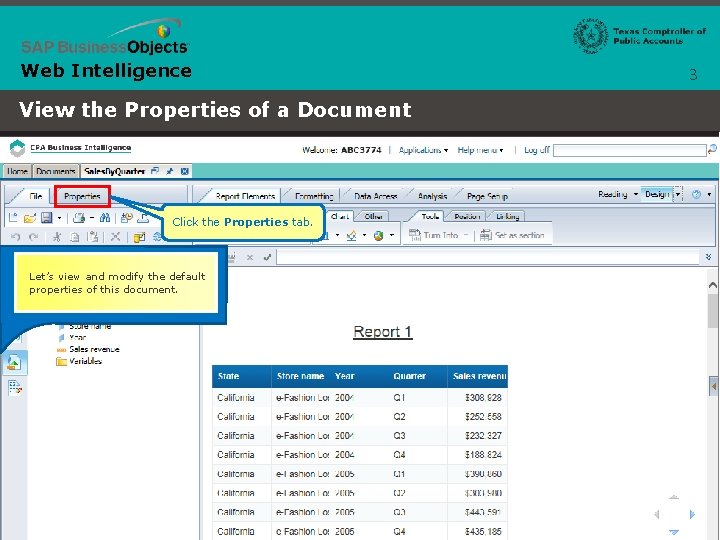Select Sales revenue measure in tree
Screen dimensions: 720x540
[94, 349]
